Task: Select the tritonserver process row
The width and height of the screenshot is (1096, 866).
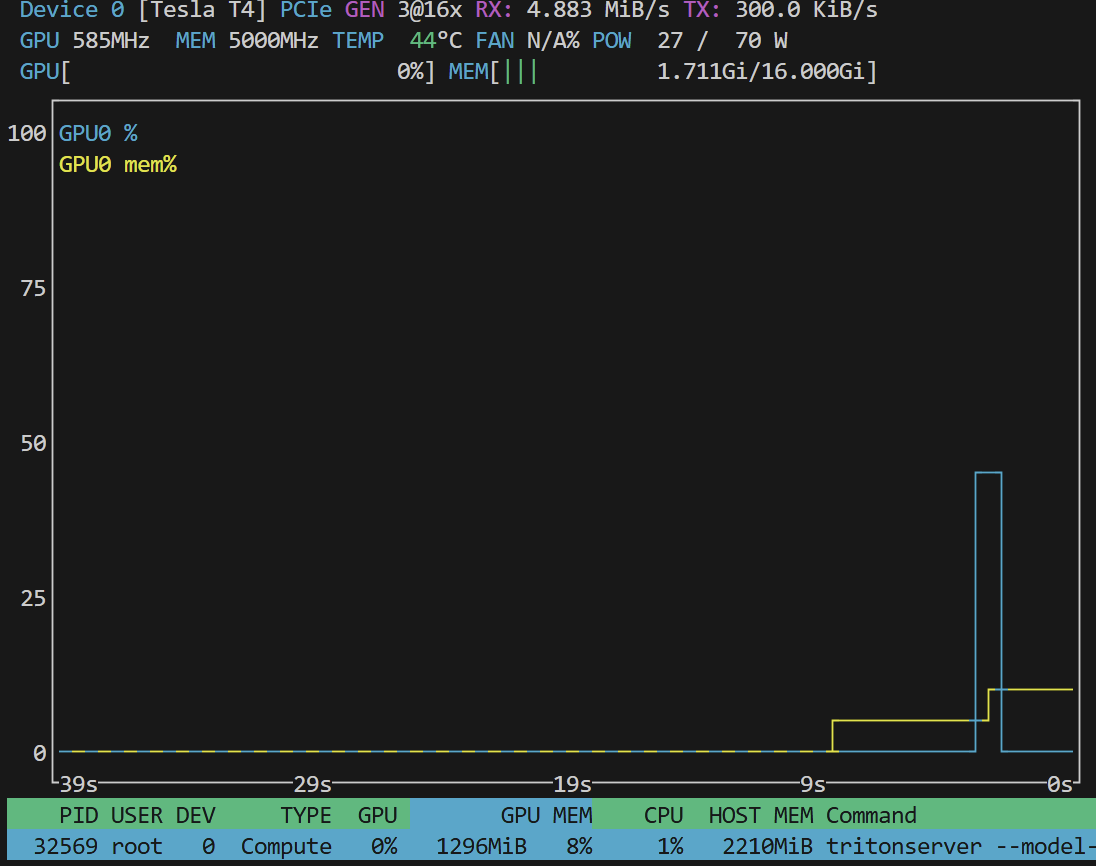Action: coord(548,847)
